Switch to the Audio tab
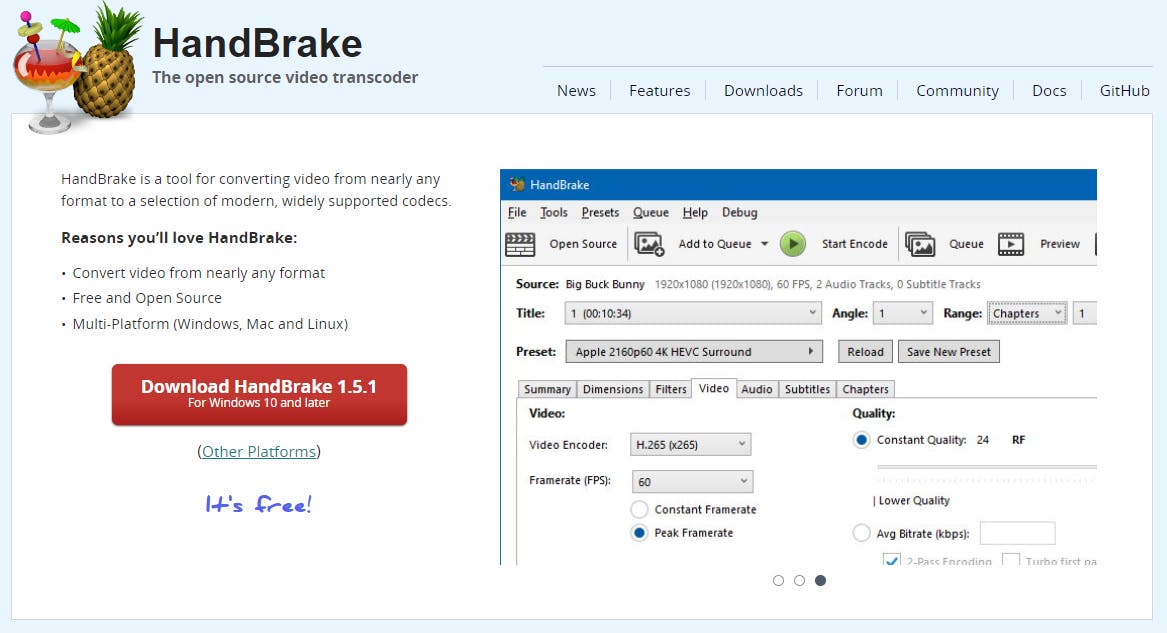The image size is (1167, 633). (756, 389)
